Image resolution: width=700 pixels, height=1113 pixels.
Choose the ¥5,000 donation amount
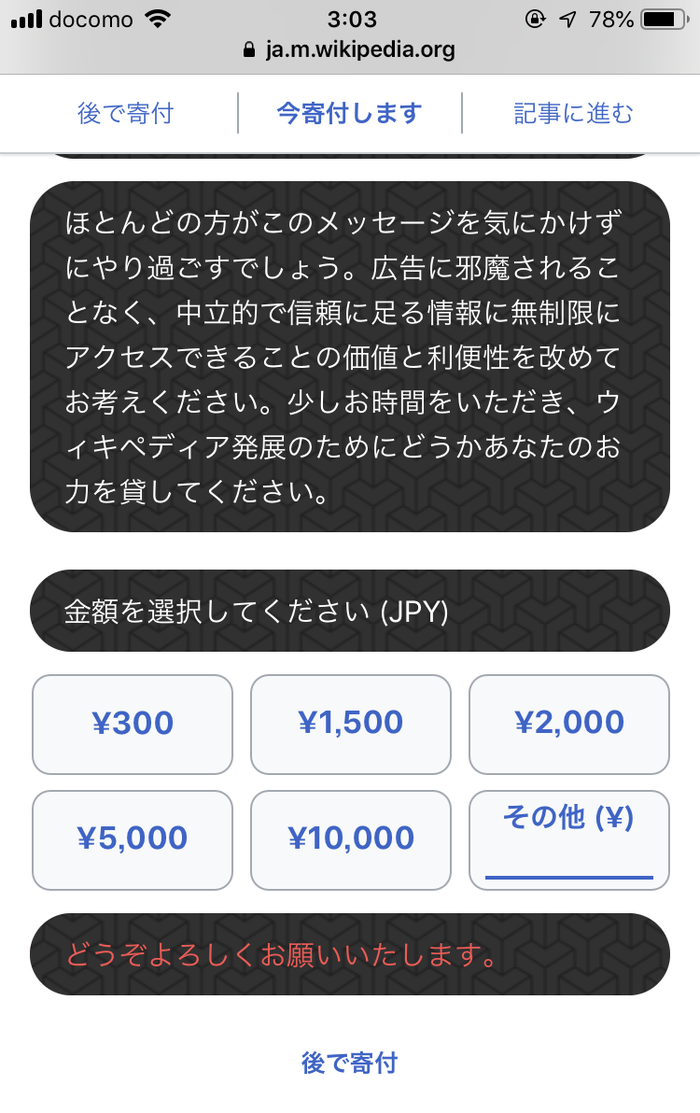tap(133, 840)
